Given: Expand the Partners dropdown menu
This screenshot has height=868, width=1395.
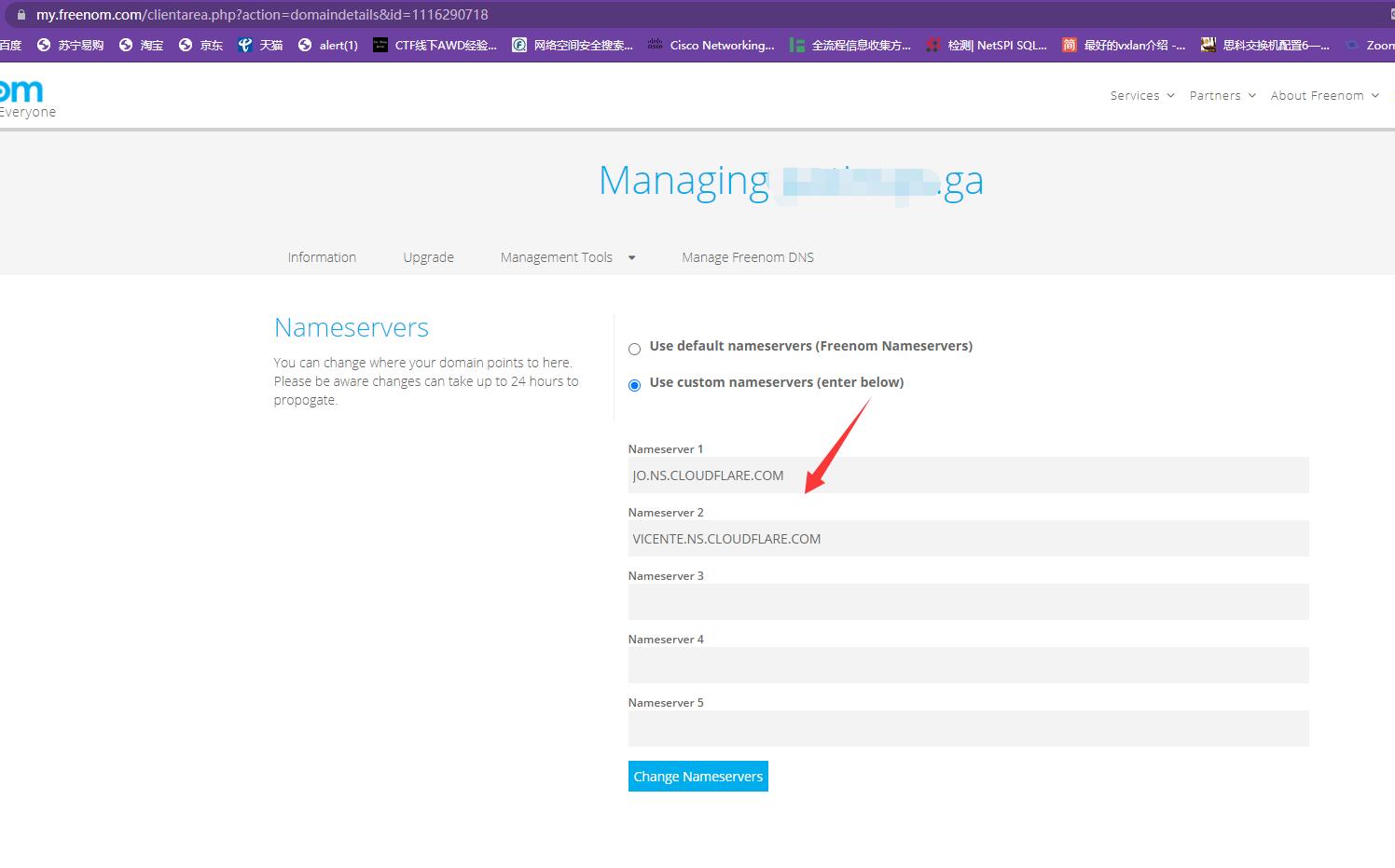Looking at the screenshot, I should point(1222,95).
